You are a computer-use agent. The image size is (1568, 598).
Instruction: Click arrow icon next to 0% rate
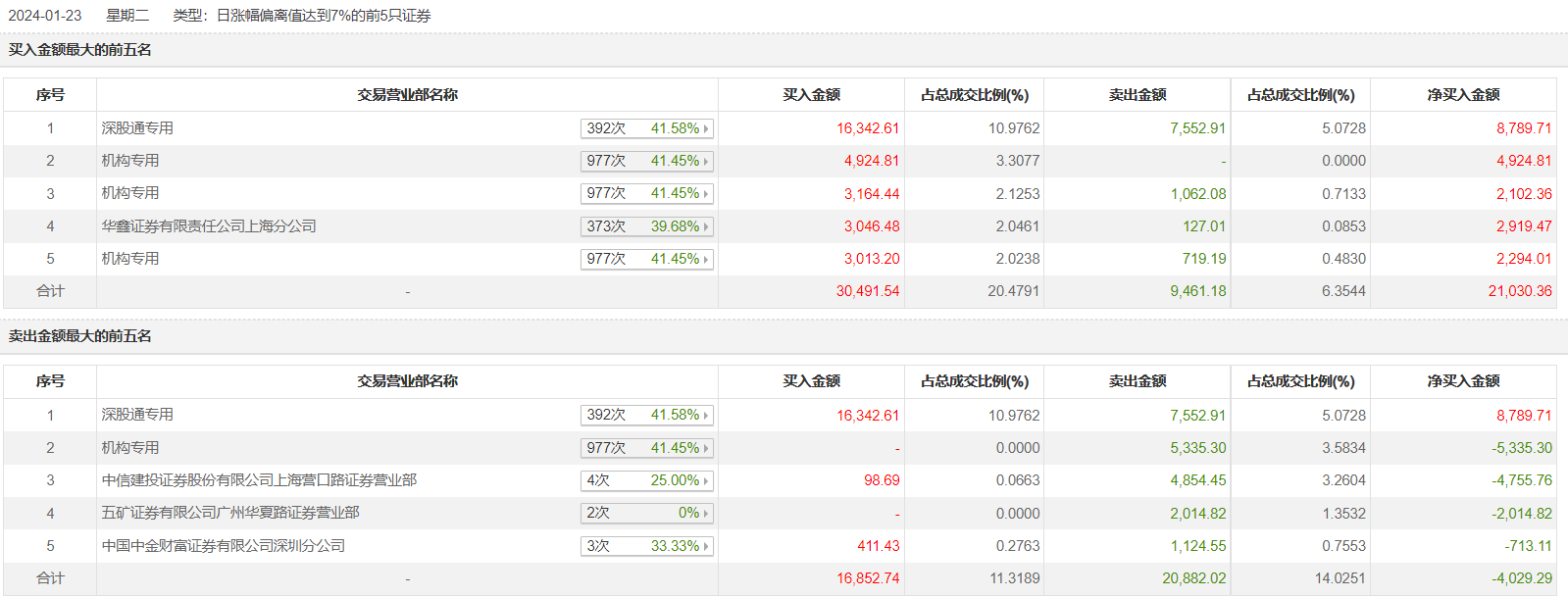click(x=706, y=514)
